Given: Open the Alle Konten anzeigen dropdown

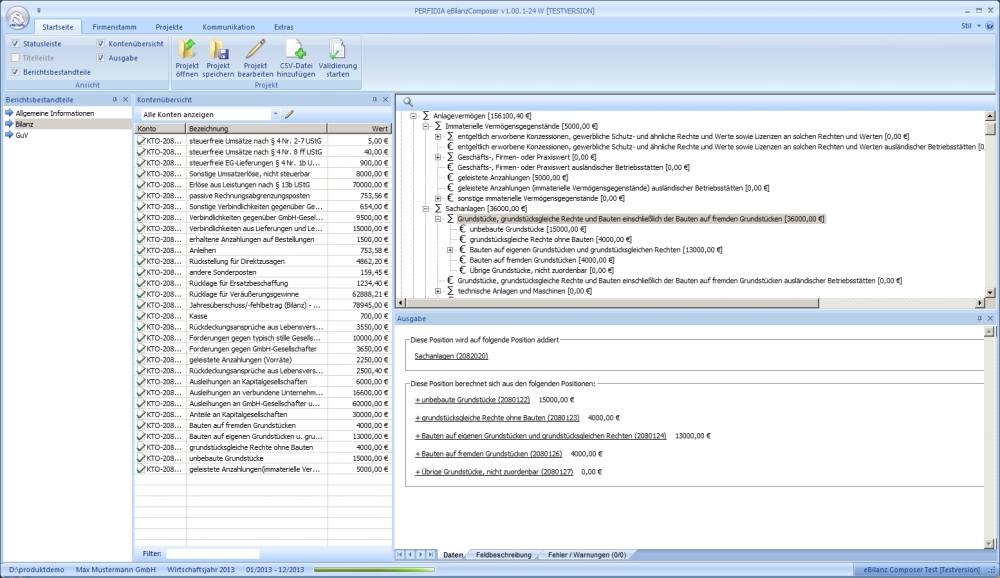Looking at the screenshot, I should coord(275,114).
